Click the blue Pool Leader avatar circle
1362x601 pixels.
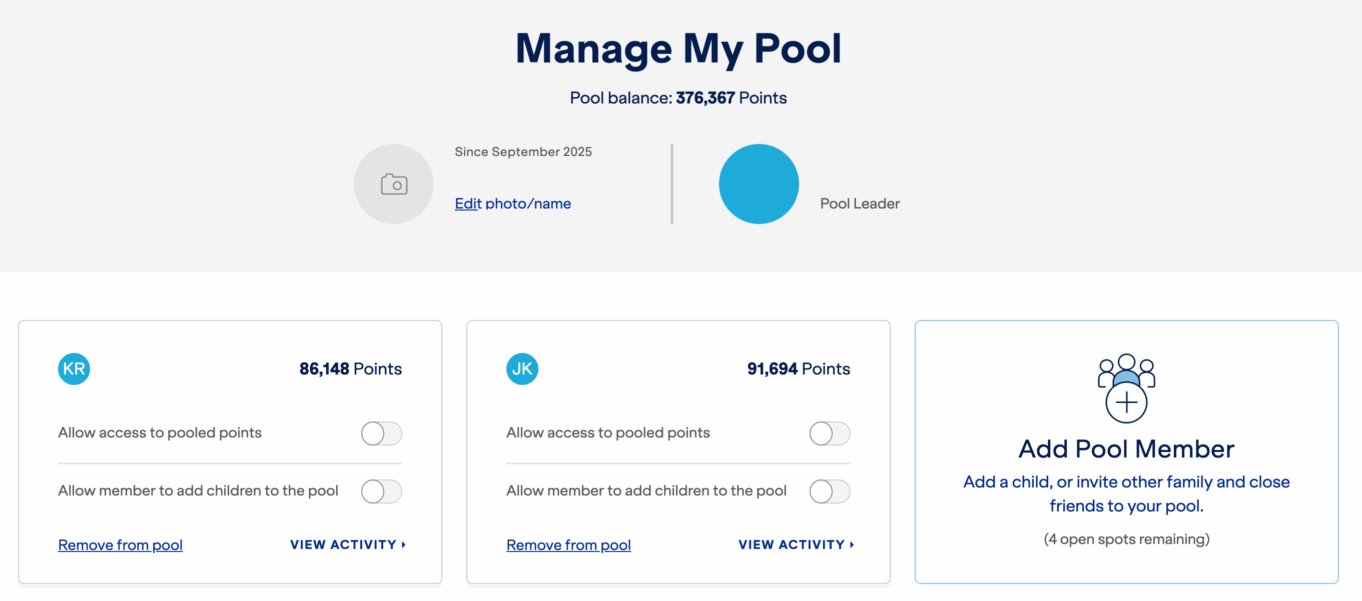pos(759,184)
